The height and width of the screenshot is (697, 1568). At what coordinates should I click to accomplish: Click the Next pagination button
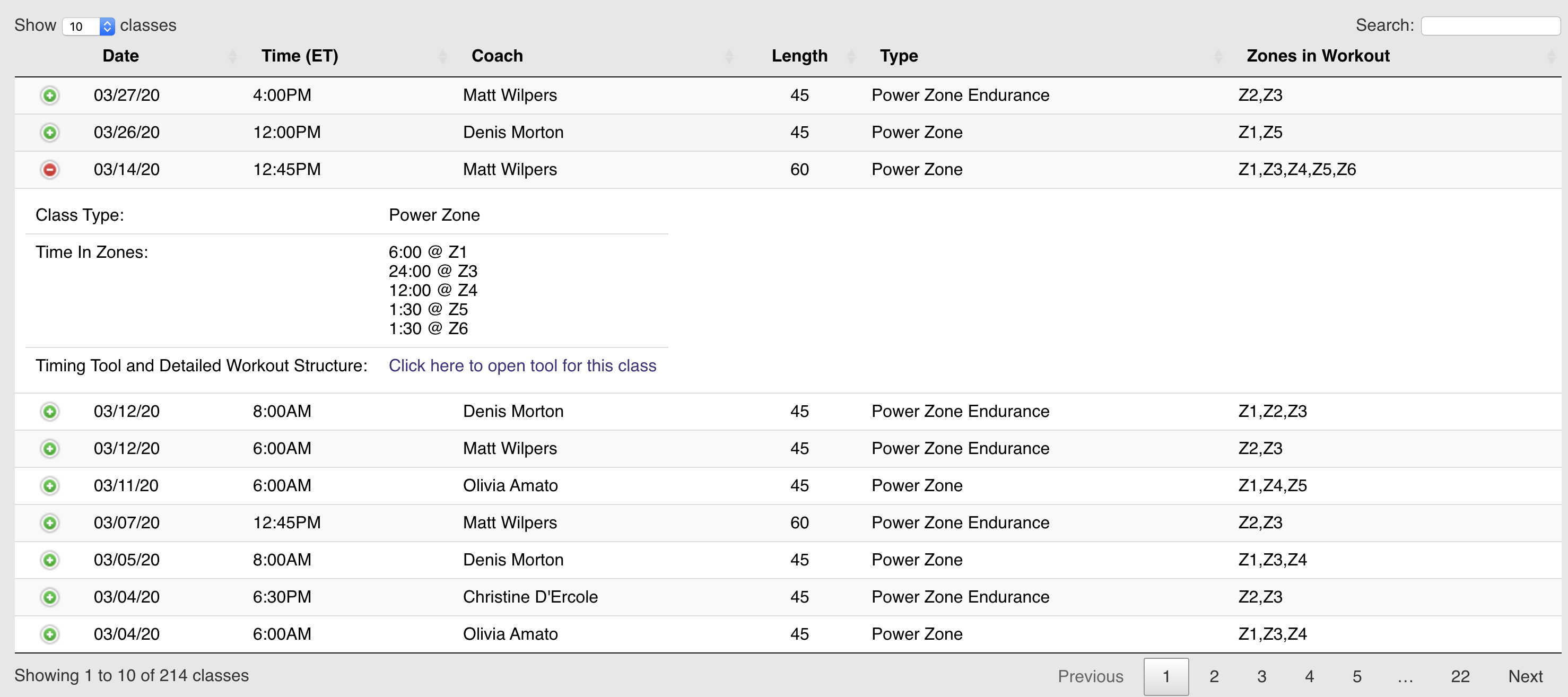(x=1526, y=676)
